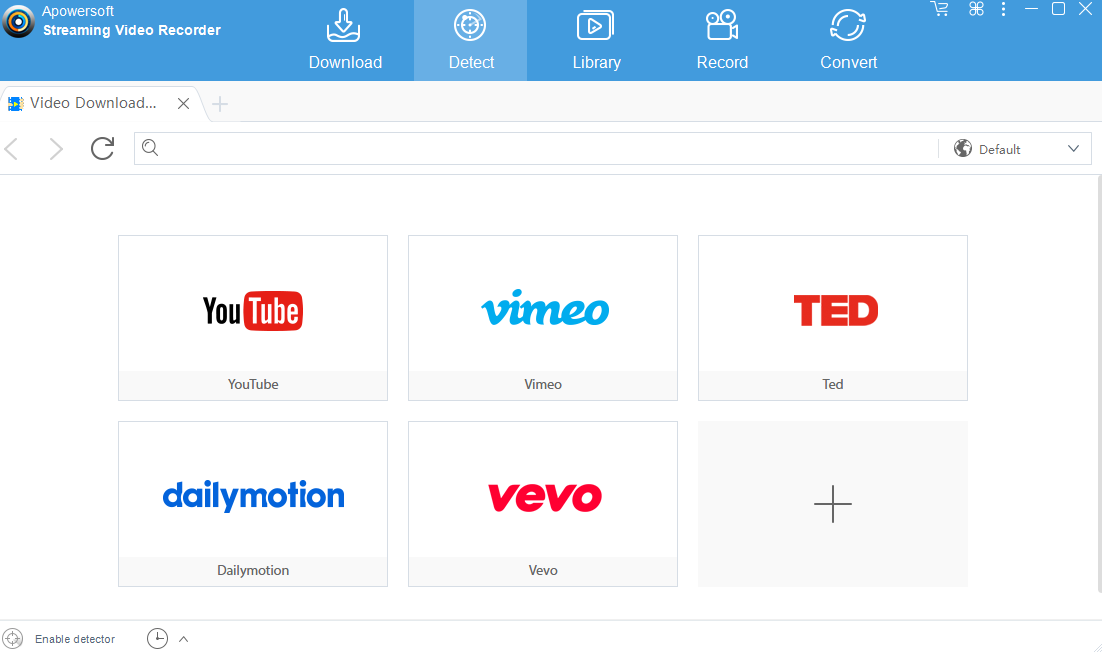Screen dimensions: 1102x652
Task: Open the TED site tile
Action: [833, 318]
